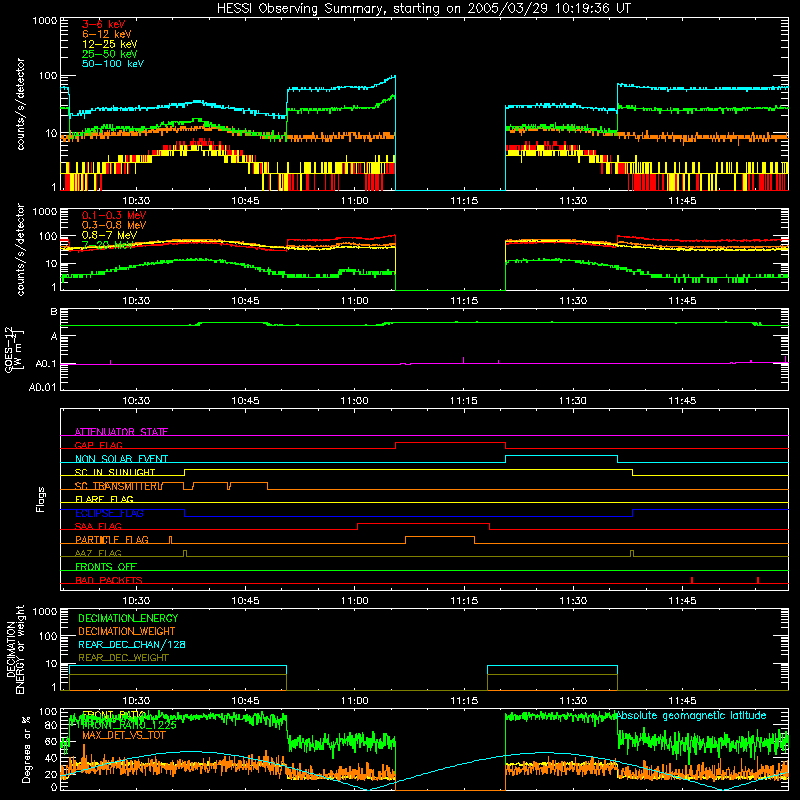Click the A0.1 level label on GOES axis
800x800 pixels.
(x=46, y=364)
